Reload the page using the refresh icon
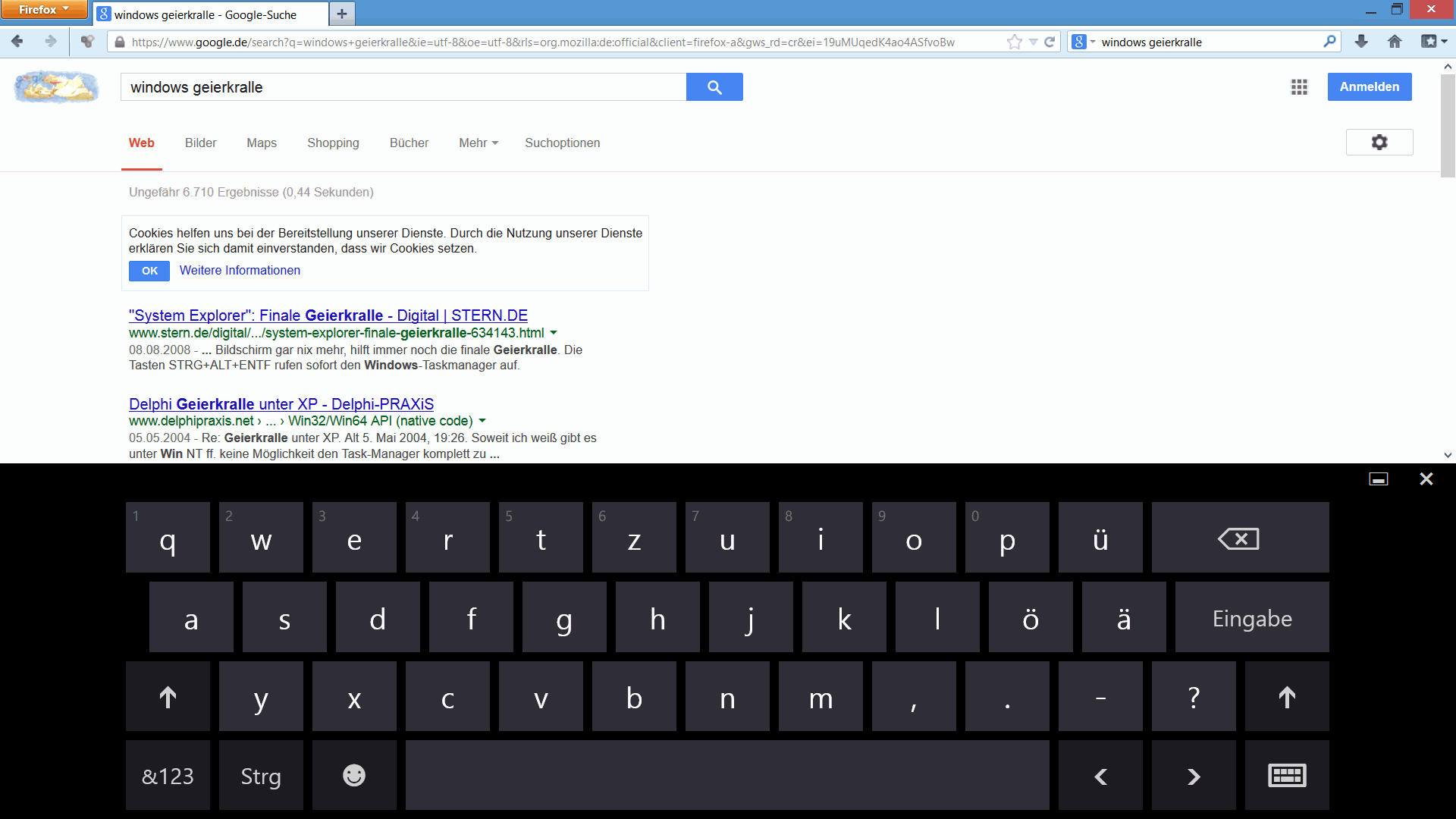Screen dimensions: 1456x819 click(1050, 42)
